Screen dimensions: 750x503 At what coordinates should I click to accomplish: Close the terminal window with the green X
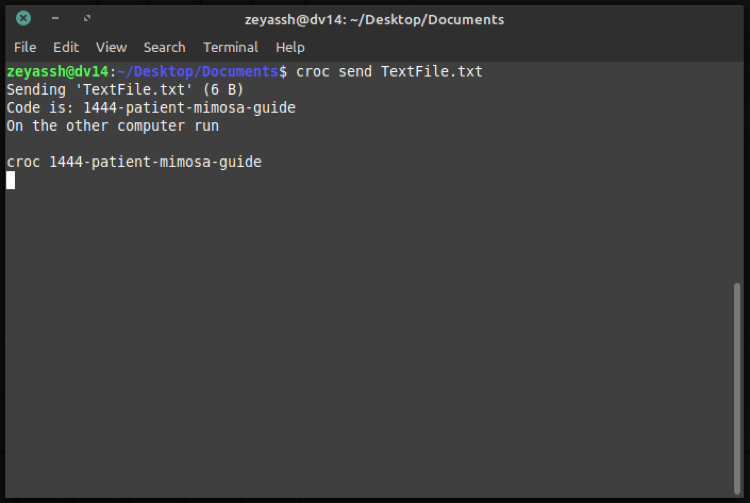(x=23, y=18)
